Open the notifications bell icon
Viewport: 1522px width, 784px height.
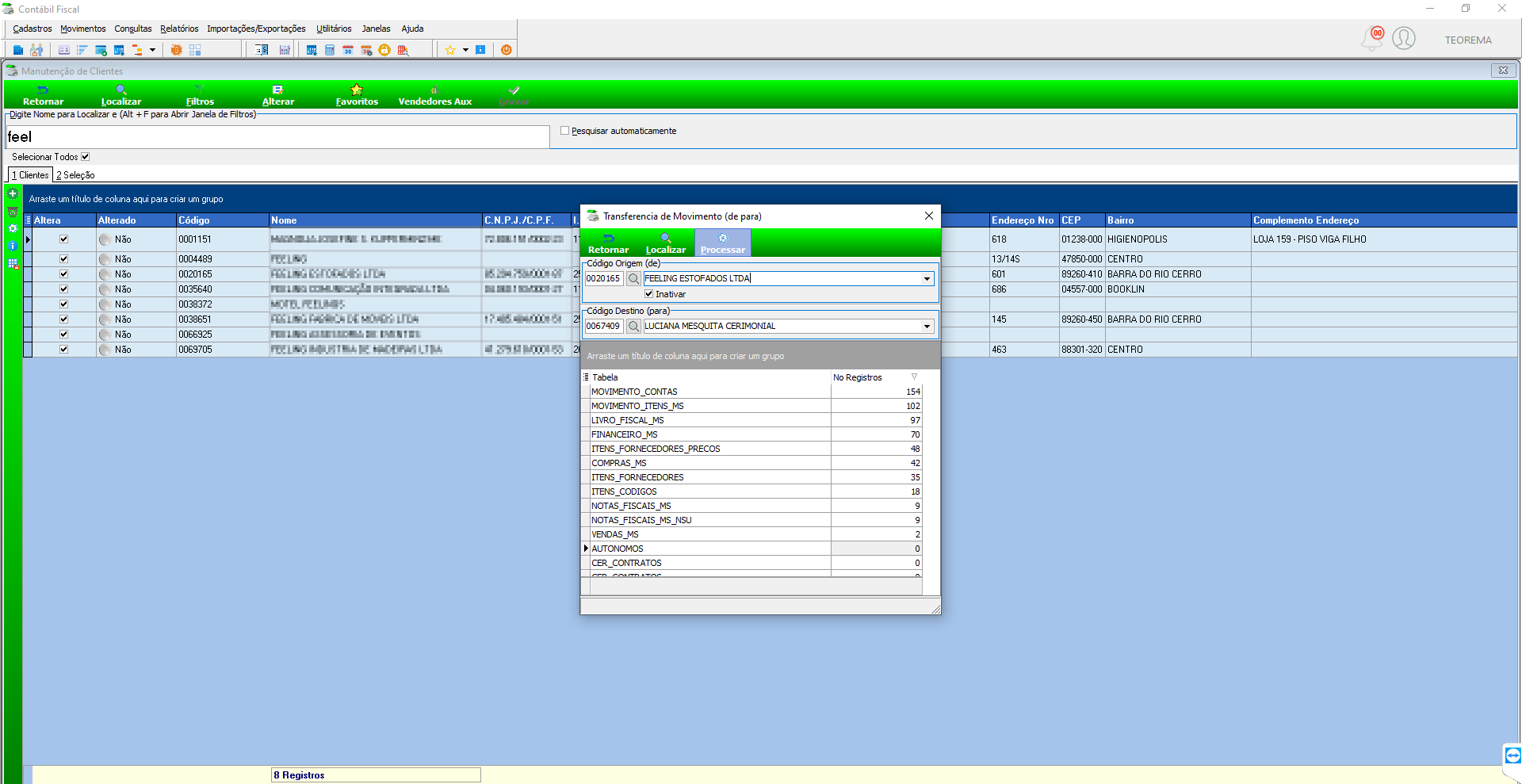click(1372, 38)
